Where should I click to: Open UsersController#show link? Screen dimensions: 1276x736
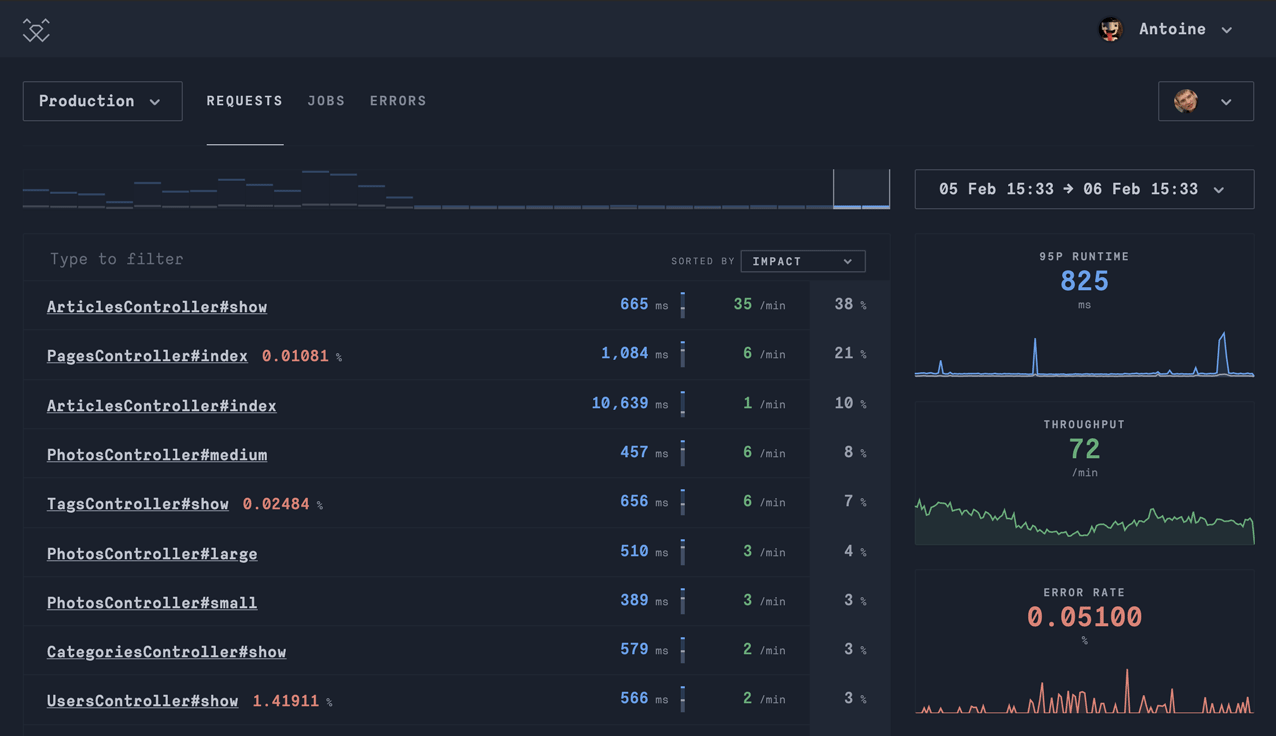tap(143, 701)
